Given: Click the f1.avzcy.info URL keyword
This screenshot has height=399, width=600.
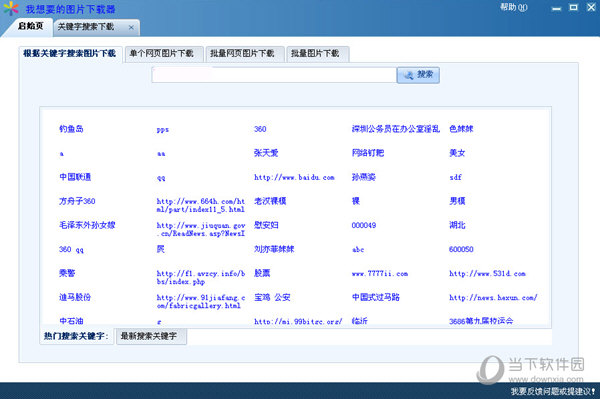Looking at the screenshot, I should [x=201, y=277].
